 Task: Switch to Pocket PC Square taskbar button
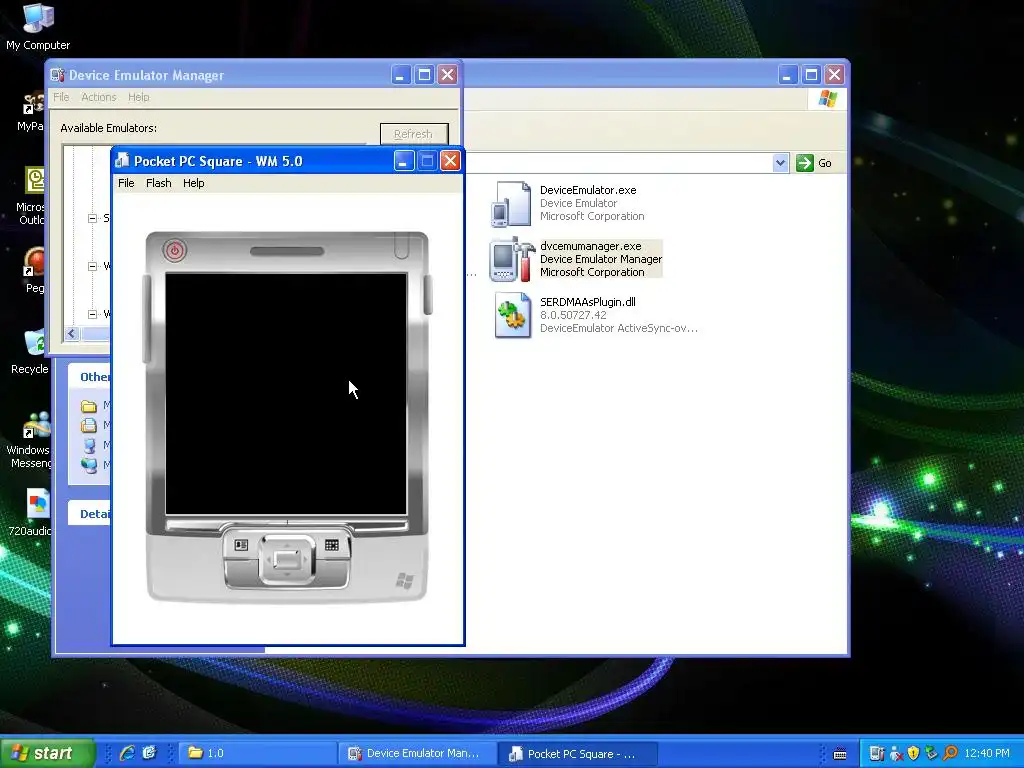click(x=577, y=753)
